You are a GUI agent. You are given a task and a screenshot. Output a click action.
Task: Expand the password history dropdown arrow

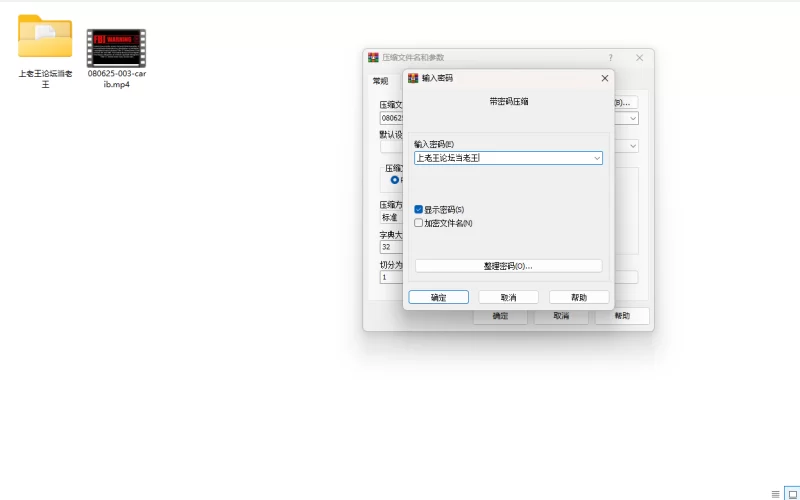pos(596,158)
